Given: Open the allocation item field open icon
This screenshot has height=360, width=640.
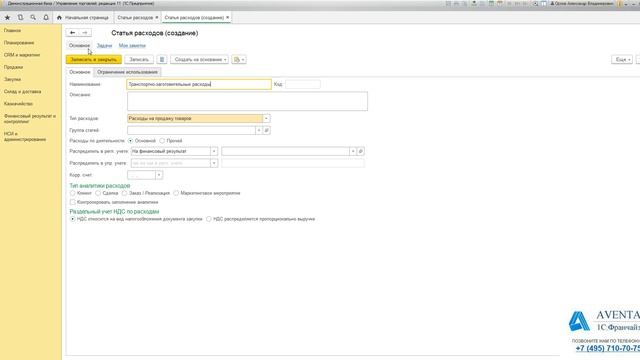Looking at the screenshot, I should pos(360,151).
